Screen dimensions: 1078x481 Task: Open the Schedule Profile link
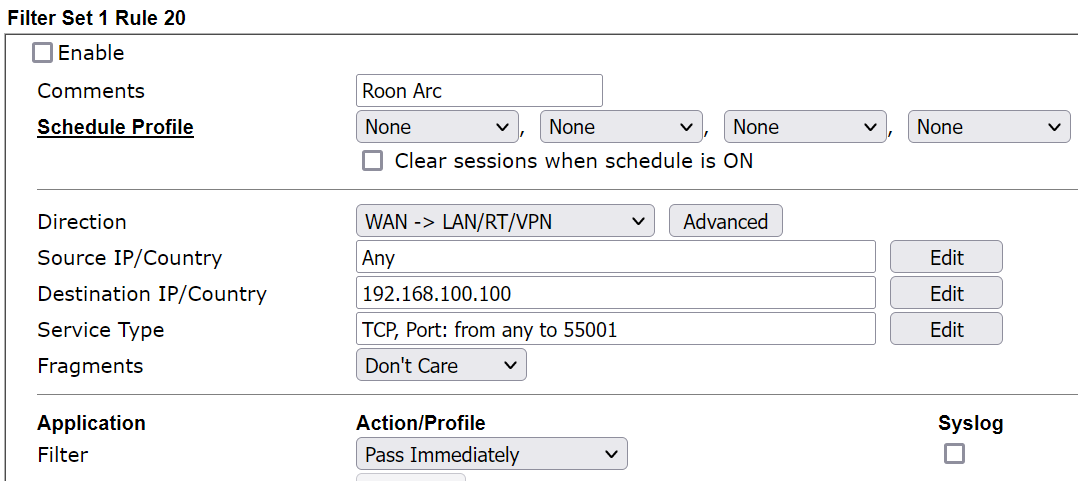116,127
